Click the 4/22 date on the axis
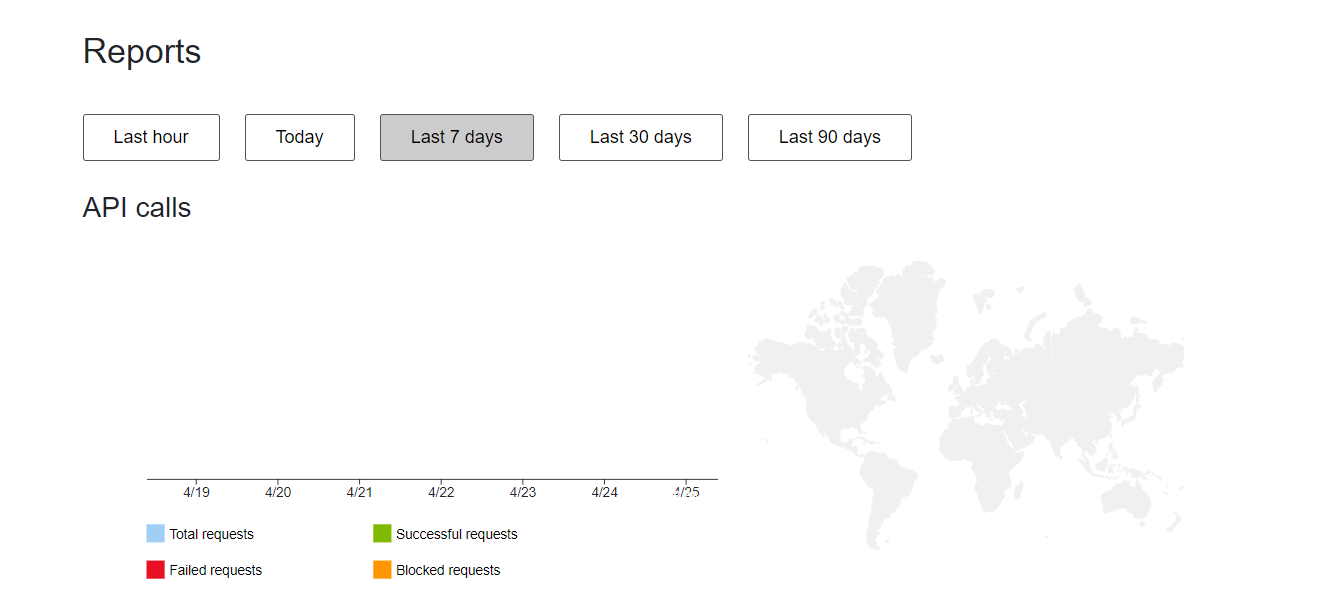The width and height of the screenshot is (1329, 595). [x=441, y=492]
